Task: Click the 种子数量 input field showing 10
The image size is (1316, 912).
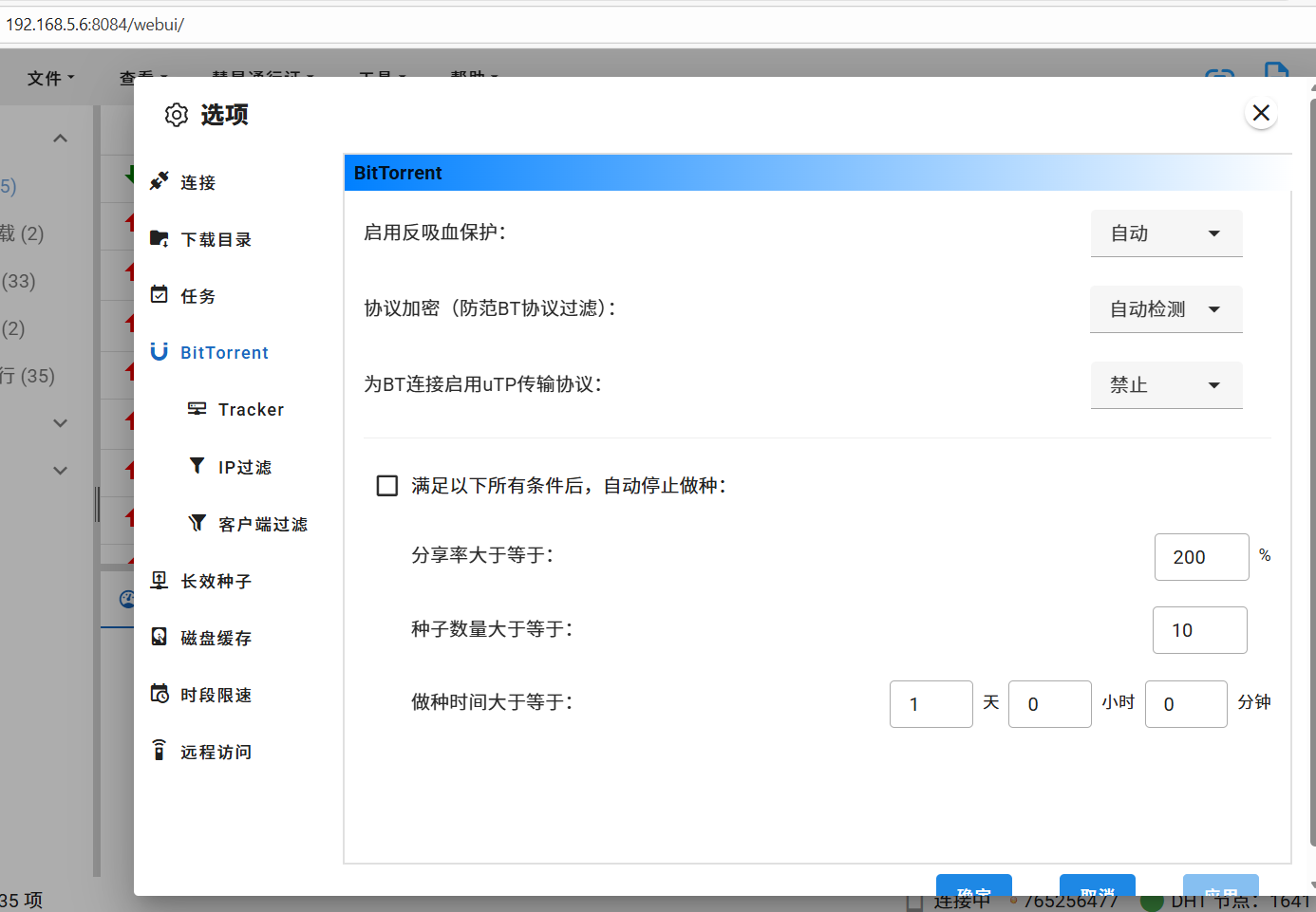Action: (1199, 630)
